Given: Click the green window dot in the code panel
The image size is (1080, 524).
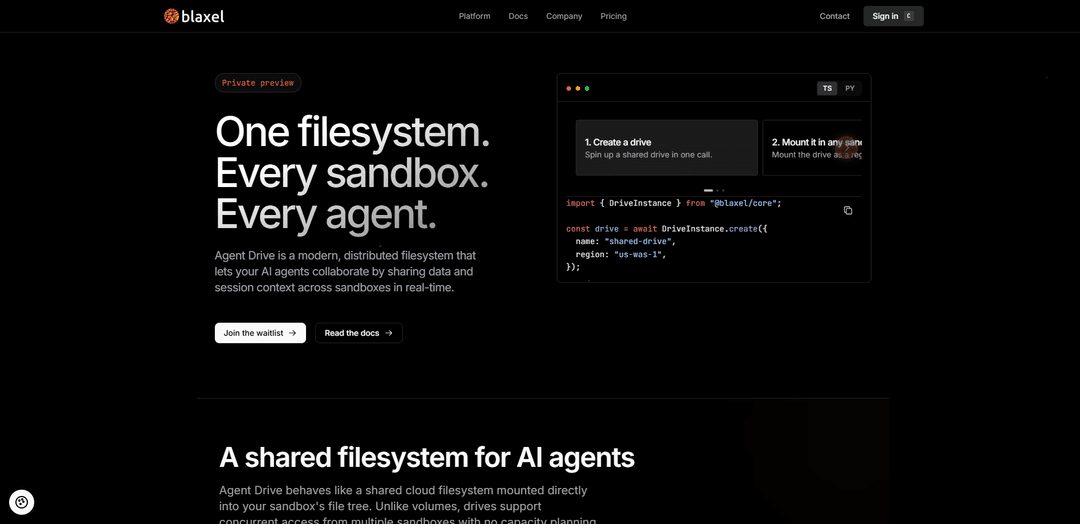Looking at the screenshot, I should coord(587,88).
